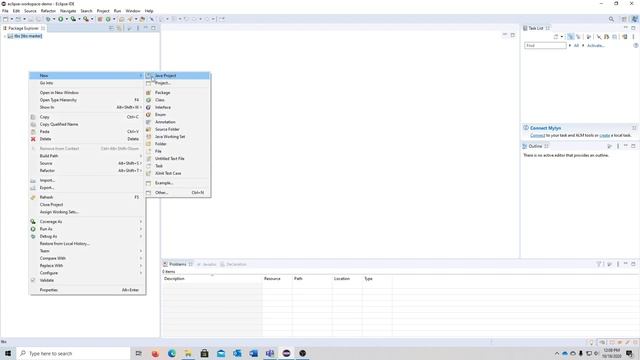The image size is (640, 360).
Task: Click the Java perspective icon
Action: (634, 19)
